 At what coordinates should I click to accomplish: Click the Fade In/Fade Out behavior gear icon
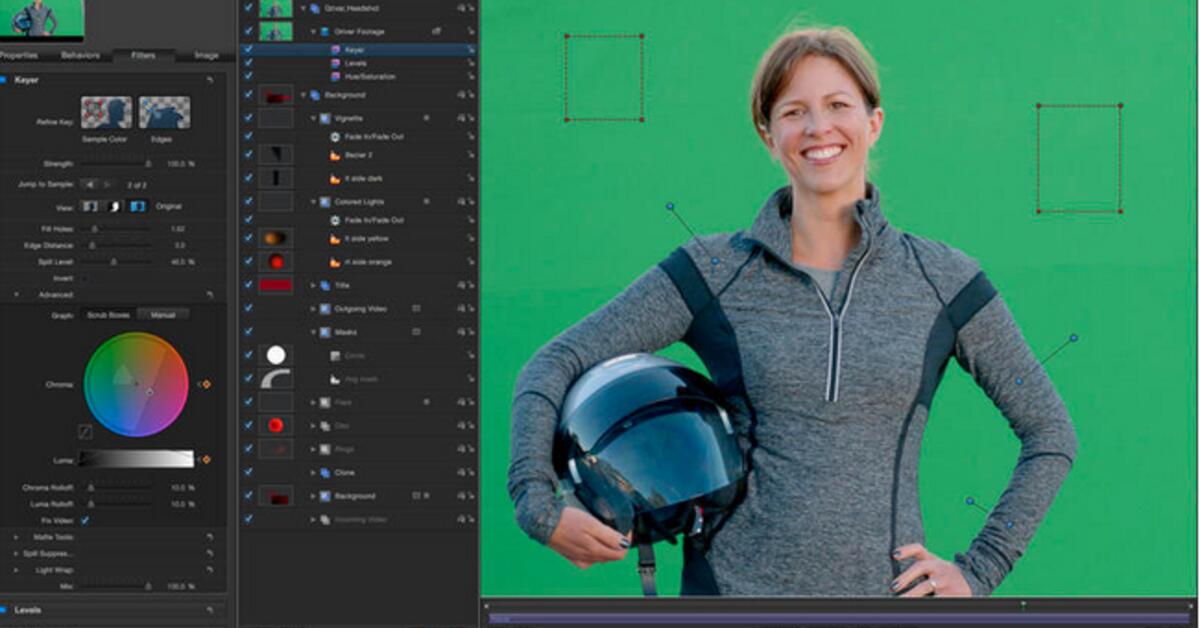335,136
